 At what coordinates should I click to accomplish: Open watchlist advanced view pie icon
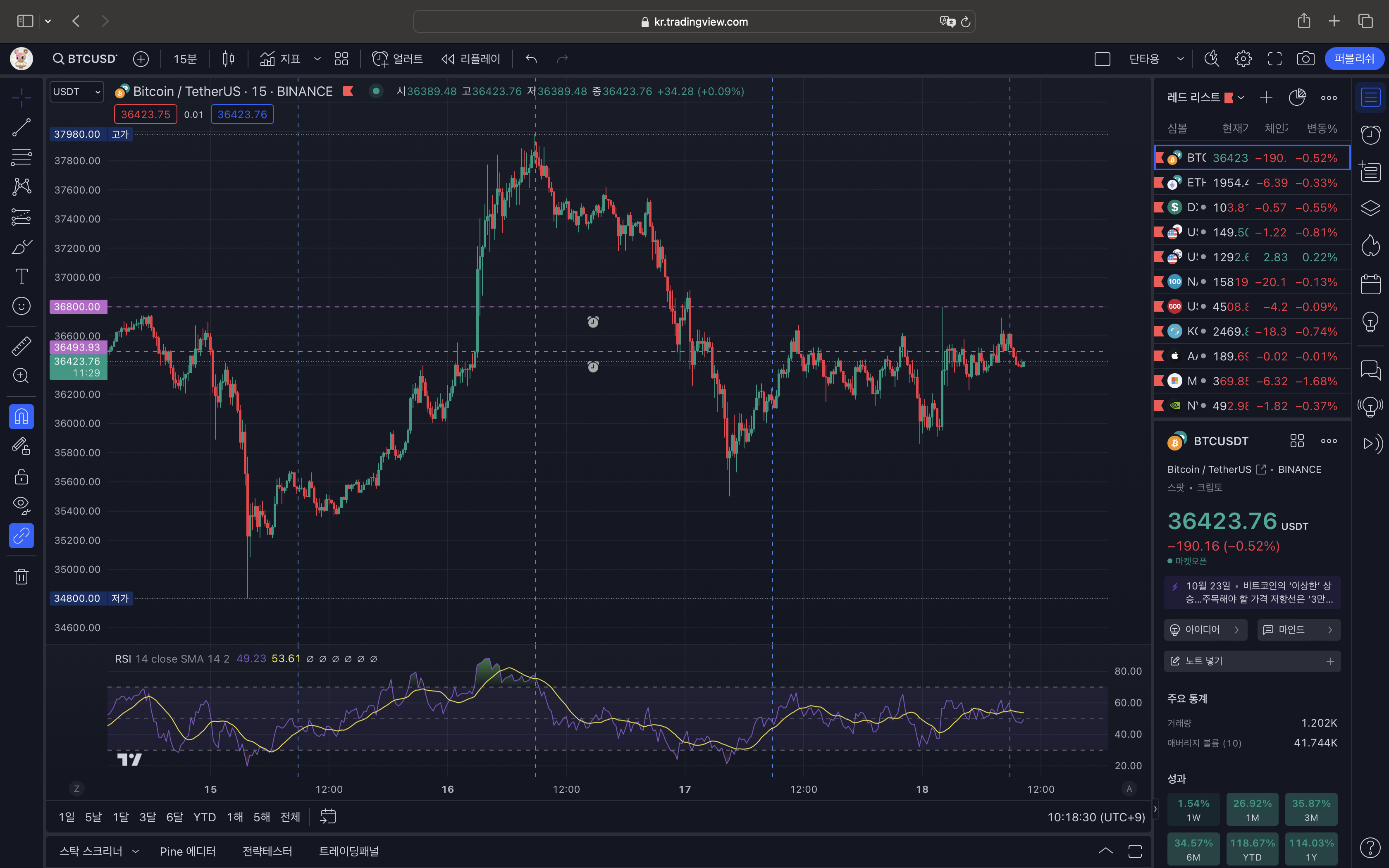(x=1297, y=98)
